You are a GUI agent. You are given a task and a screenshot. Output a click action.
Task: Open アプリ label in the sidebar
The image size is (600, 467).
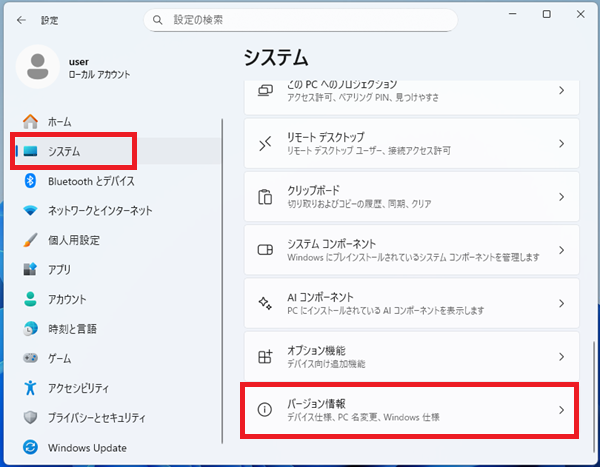(59, 269)
